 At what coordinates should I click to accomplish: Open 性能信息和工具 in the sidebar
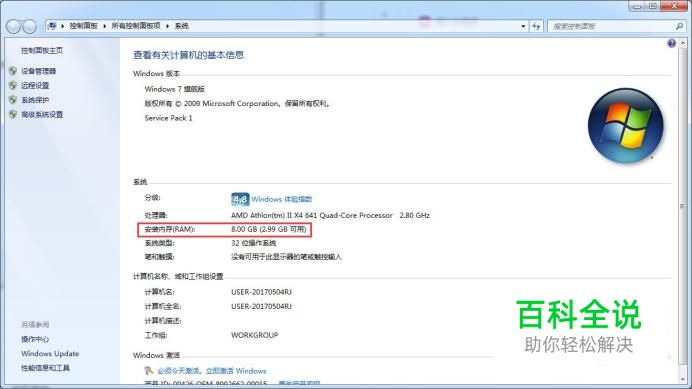pyautogui.click(x=45, y=368)
